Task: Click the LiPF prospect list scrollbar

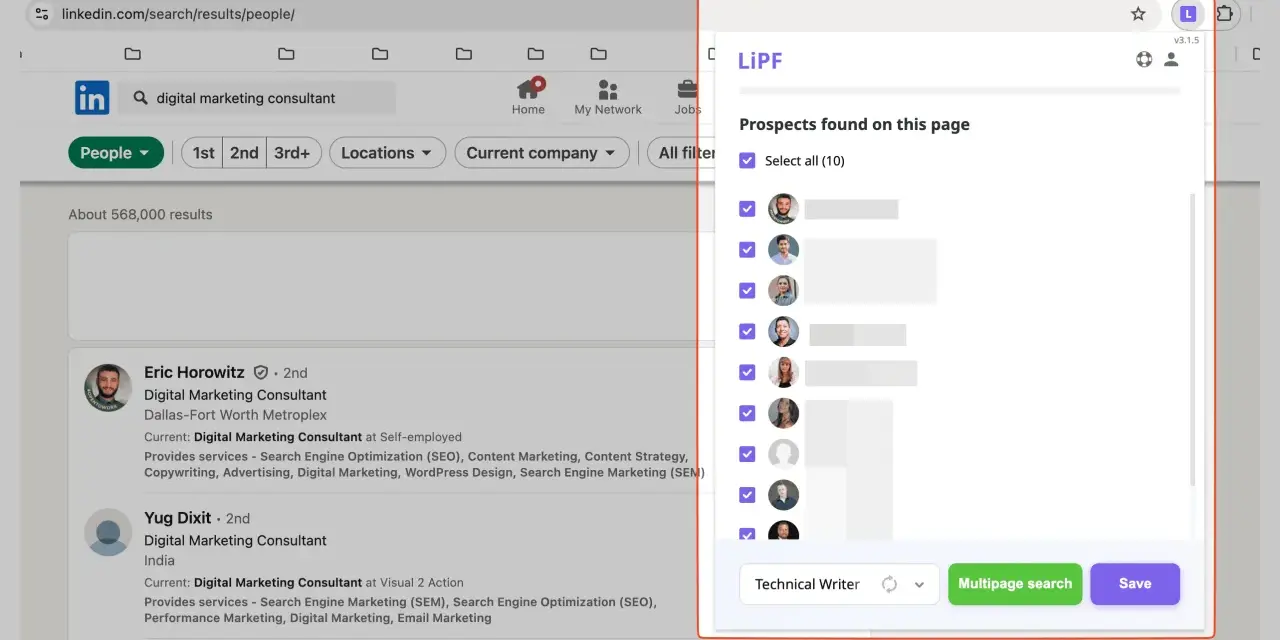Action: tap(1192, 340)
